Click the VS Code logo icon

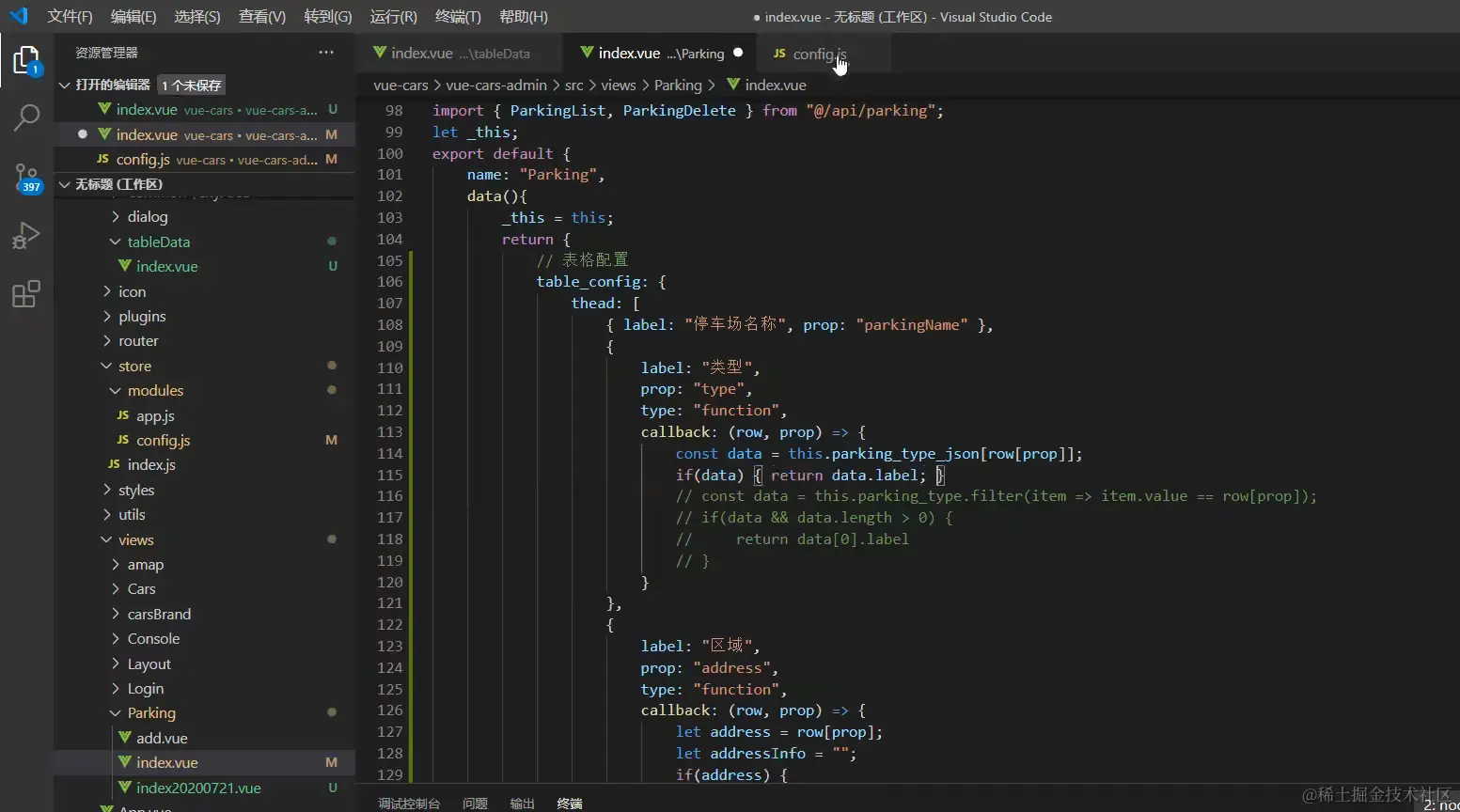[x=19, y=16]
